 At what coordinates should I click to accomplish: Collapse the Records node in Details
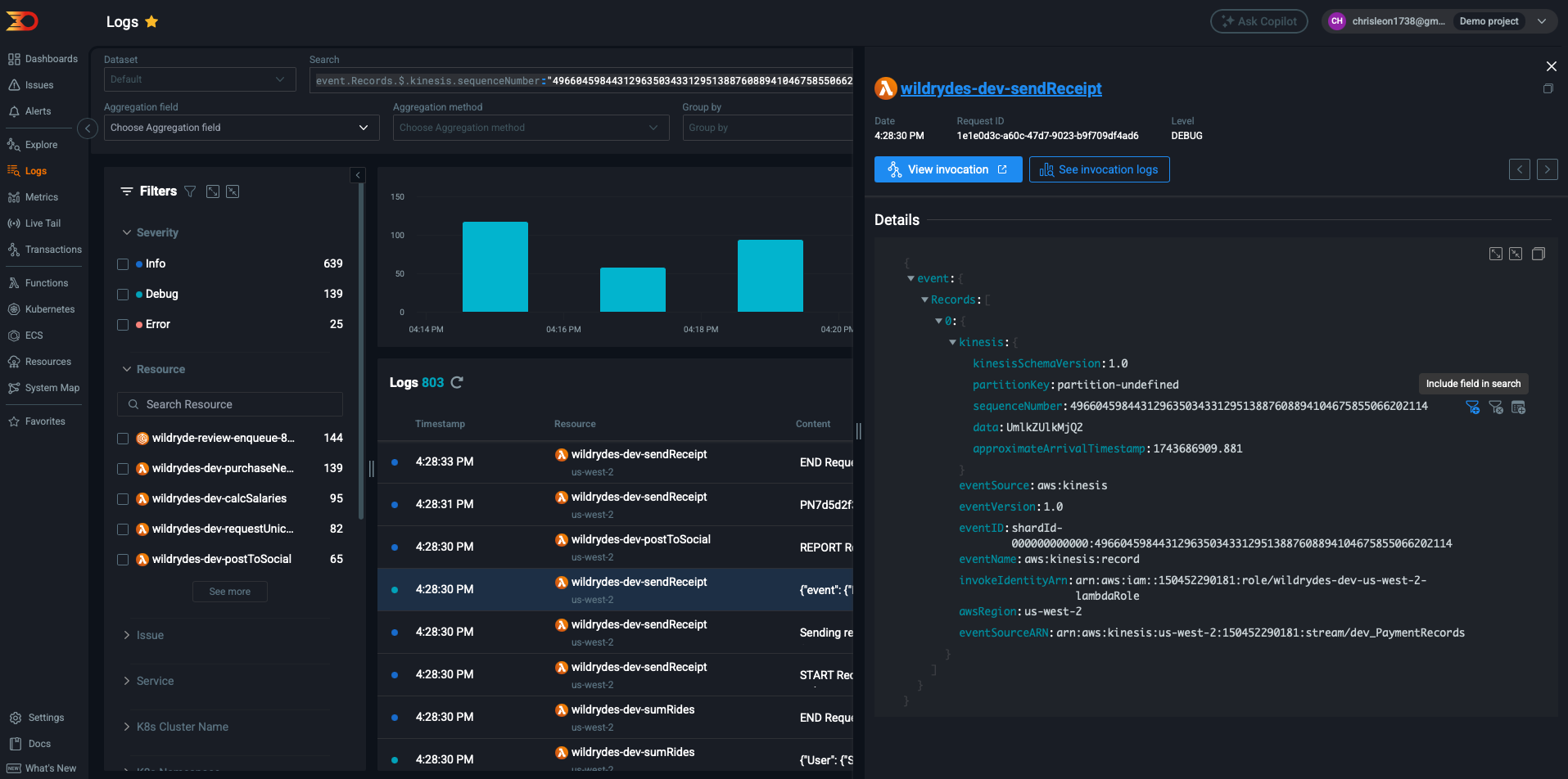pyautogui.click(x=924, y=299)
